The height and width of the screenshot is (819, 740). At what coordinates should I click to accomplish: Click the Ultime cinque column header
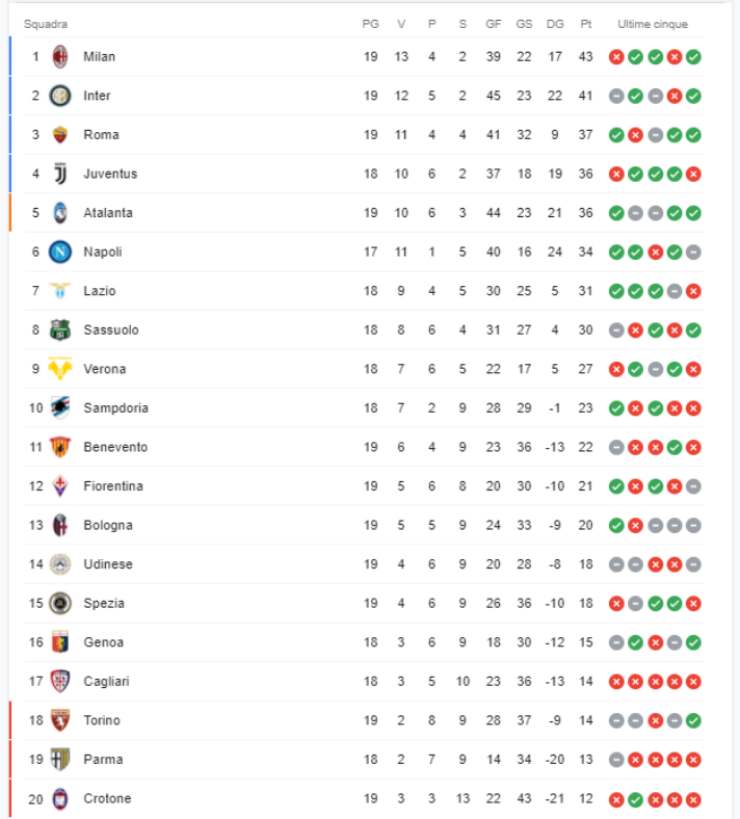653,24
